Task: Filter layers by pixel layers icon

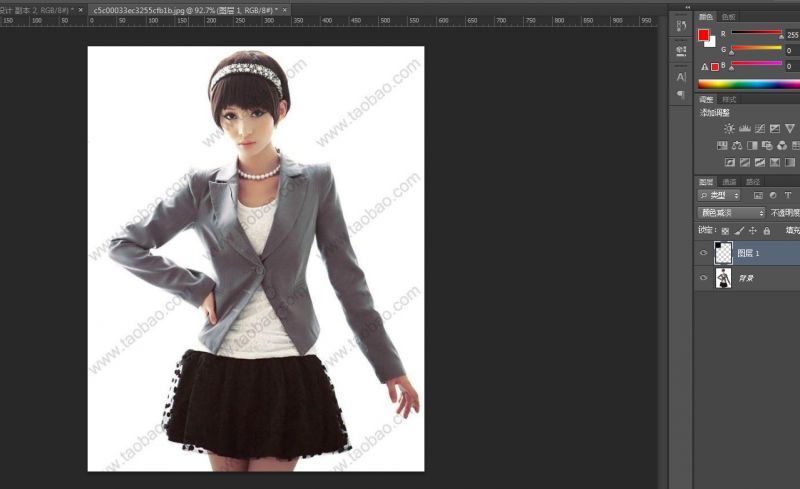Action: [758, 196]
